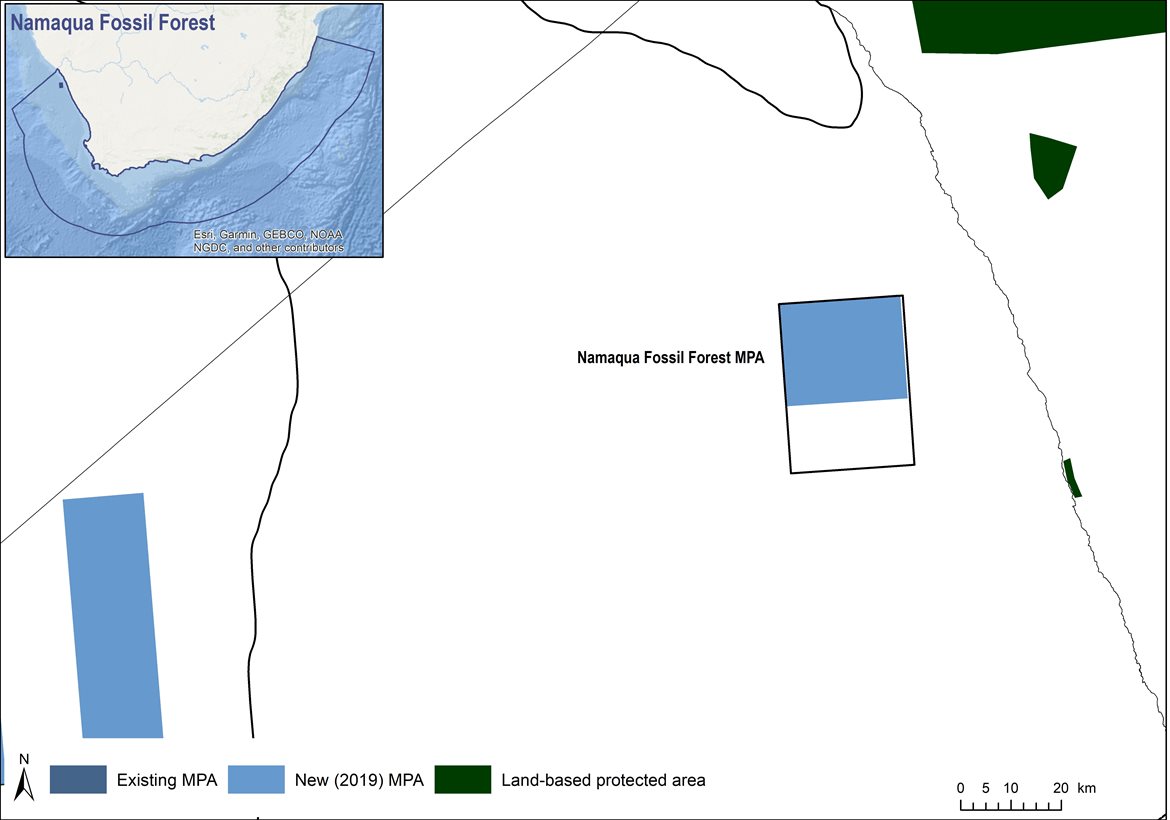This screenshot has width=1170, height=820.
Task: Click the 'Existing MPA' legend text
Action: (x=166, y=780)
